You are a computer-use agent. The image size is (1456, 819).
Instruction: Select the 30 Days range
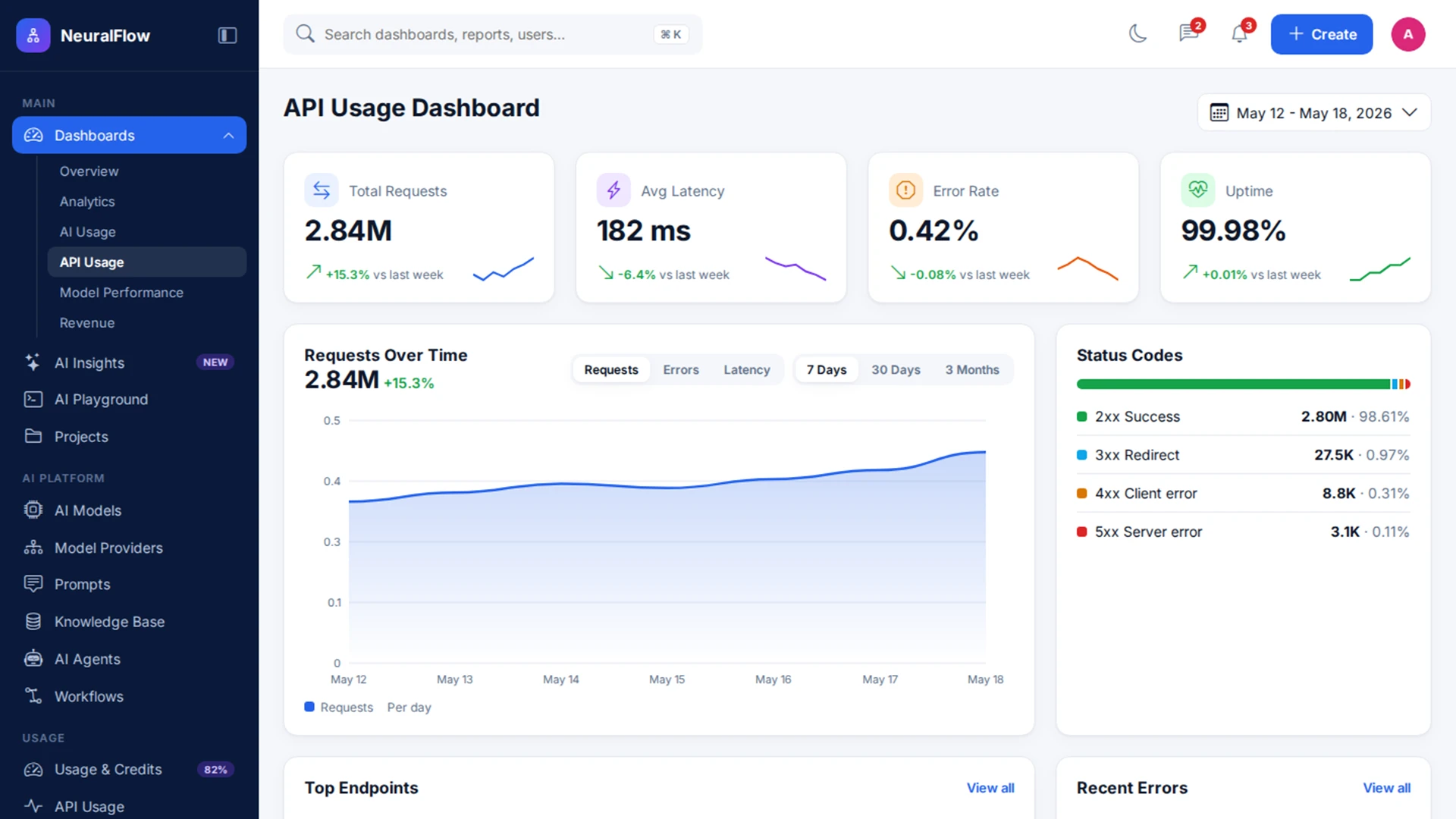(x=896, y=370)
